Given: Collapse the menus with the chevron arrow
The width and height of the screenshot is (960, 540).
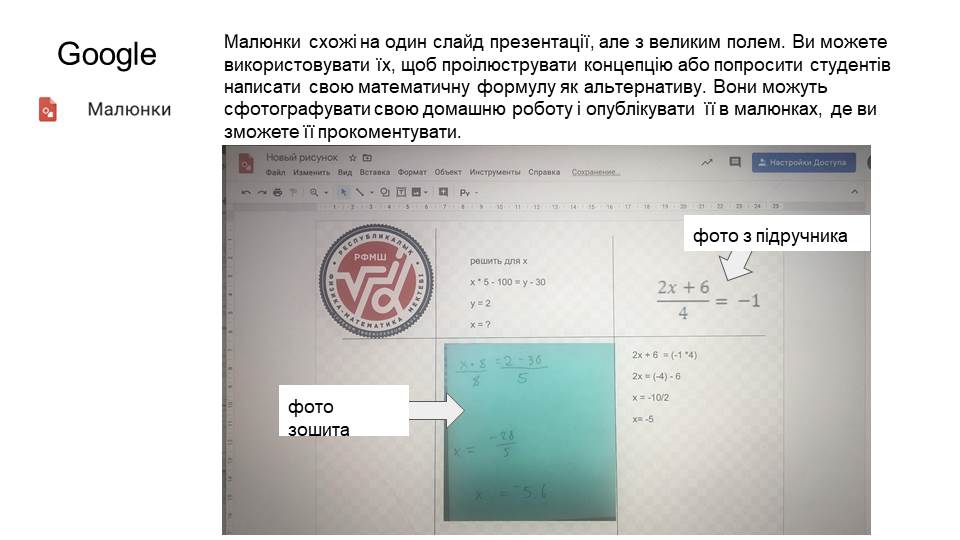Looking at the screenshot, I should (854, 192).
